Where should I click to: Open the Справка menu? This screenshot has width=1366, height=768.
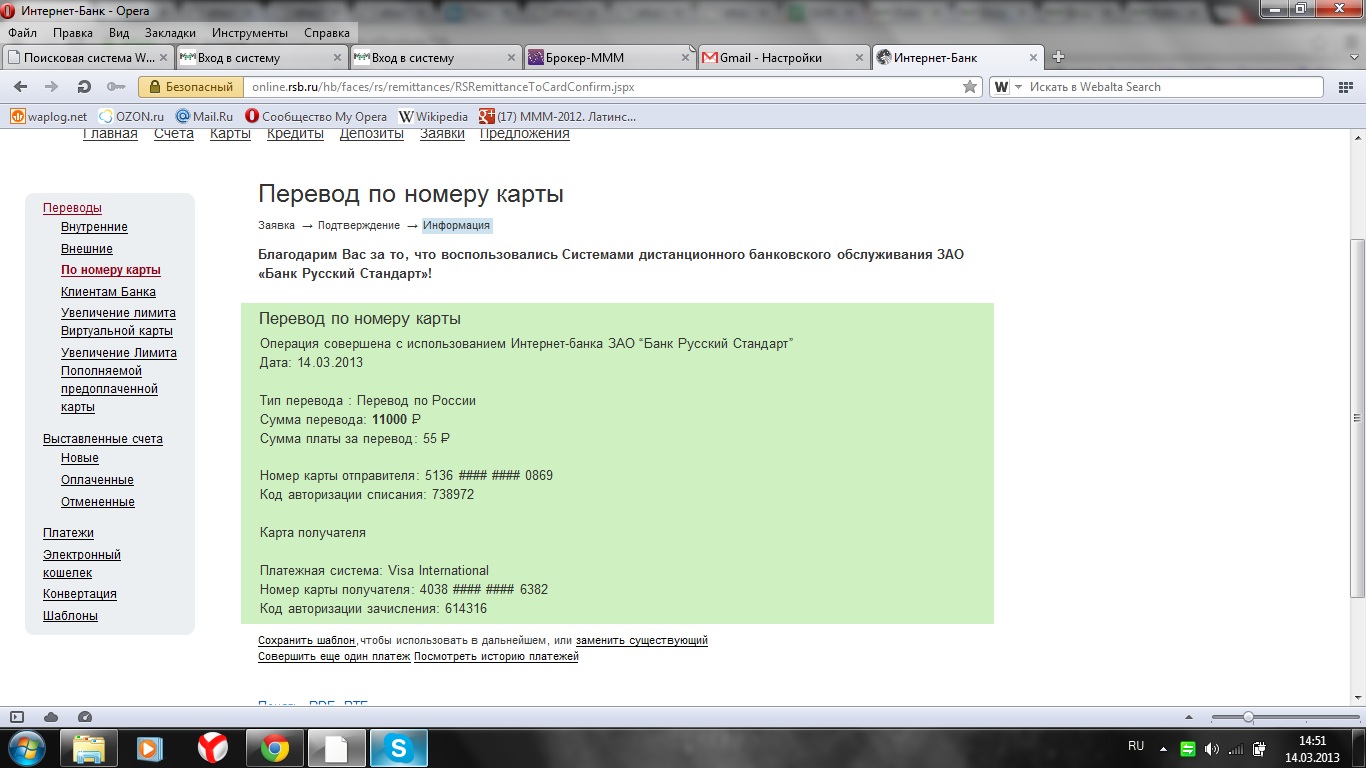point(327,32)
